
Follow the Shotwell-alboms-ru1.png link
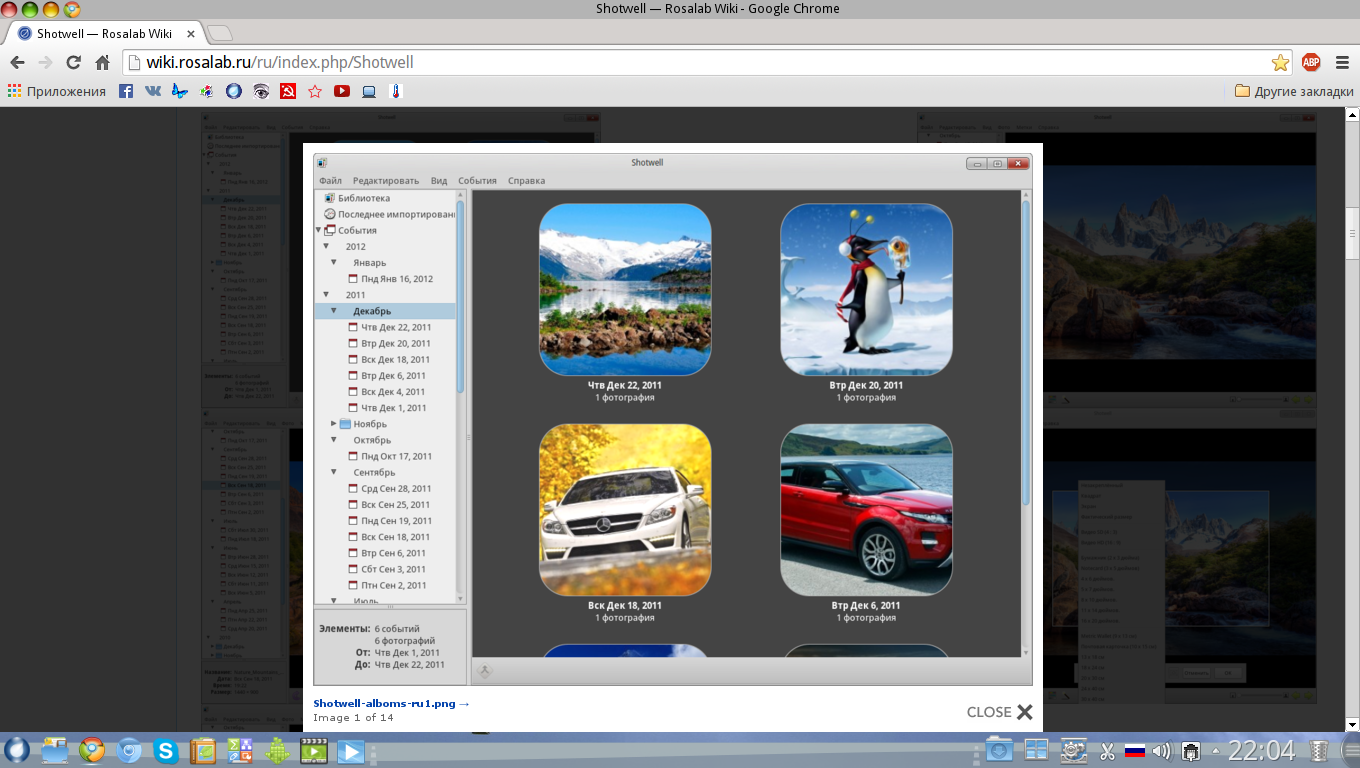(x=390, y=703)
